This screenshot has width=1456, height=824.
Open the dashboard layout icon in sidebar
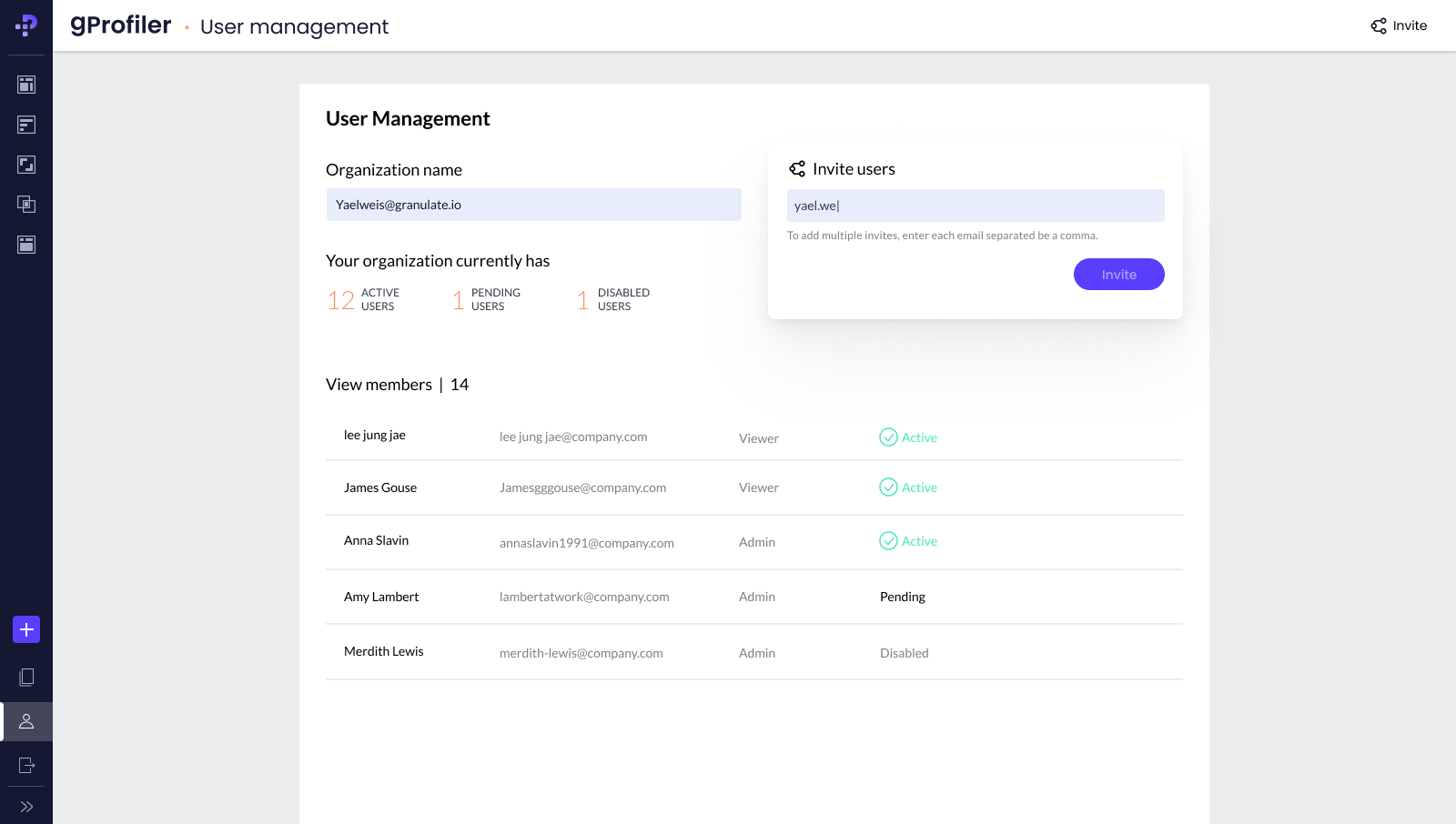coord(26,85)
